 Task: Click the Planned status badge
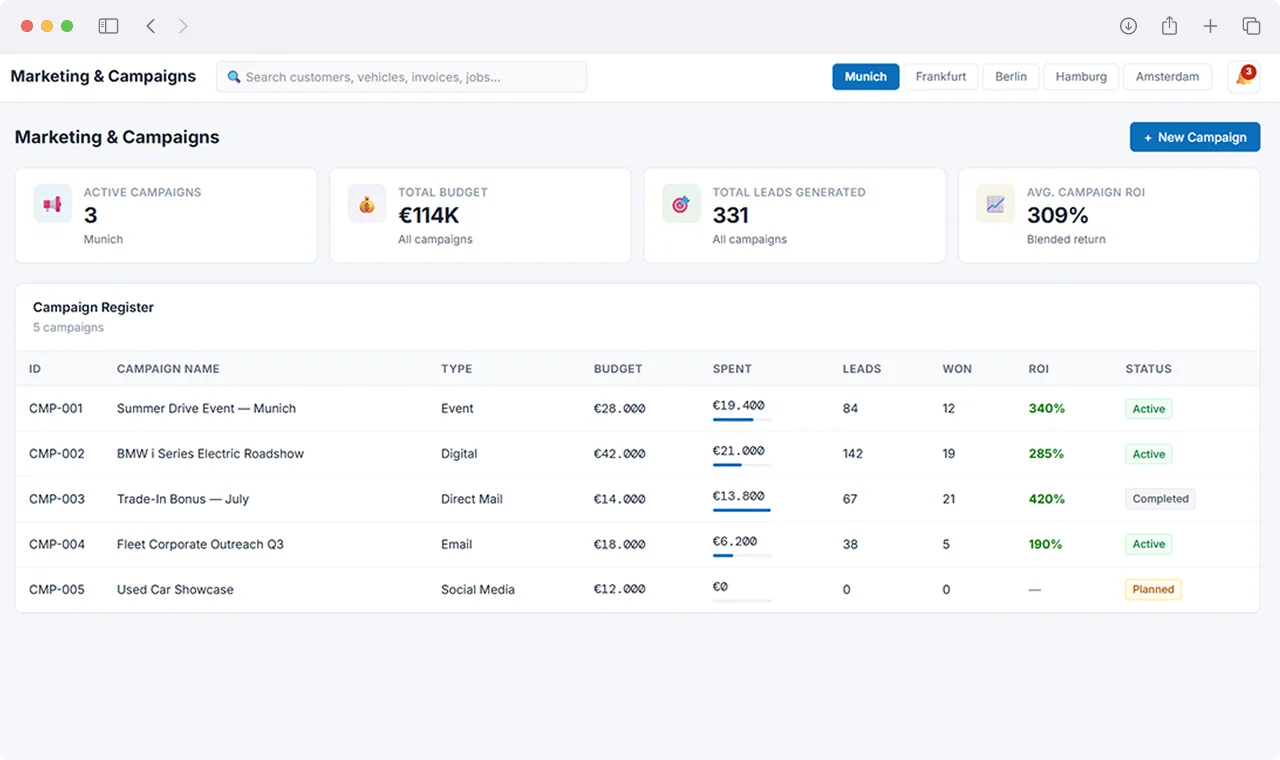[1153, 589]
